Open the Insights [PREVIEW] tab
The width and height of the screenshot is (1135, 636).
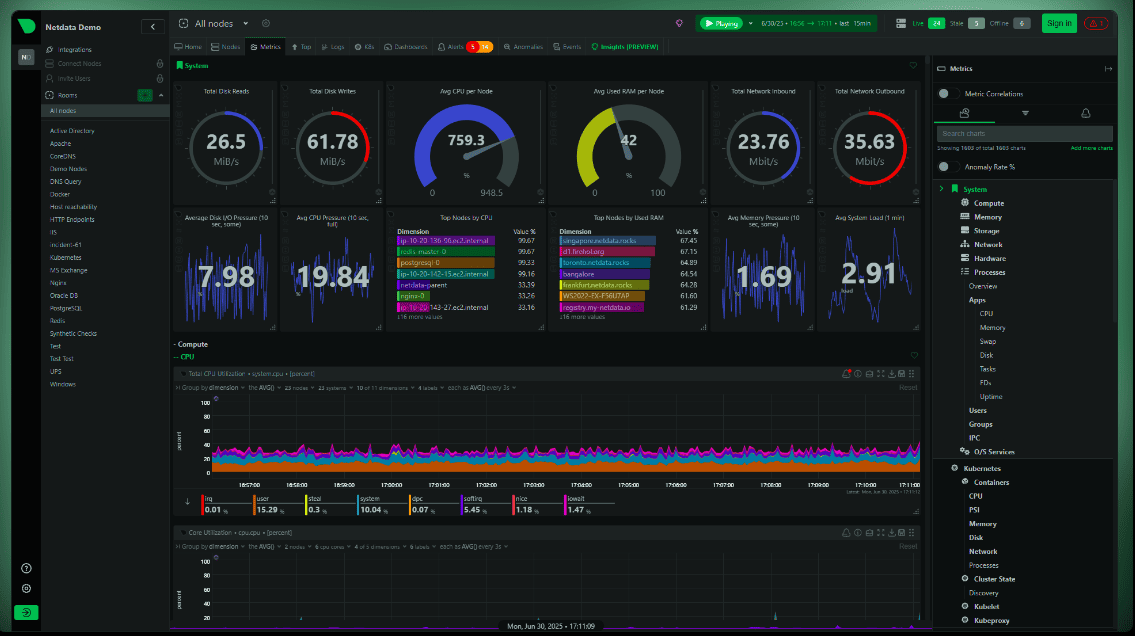[625, 46]
